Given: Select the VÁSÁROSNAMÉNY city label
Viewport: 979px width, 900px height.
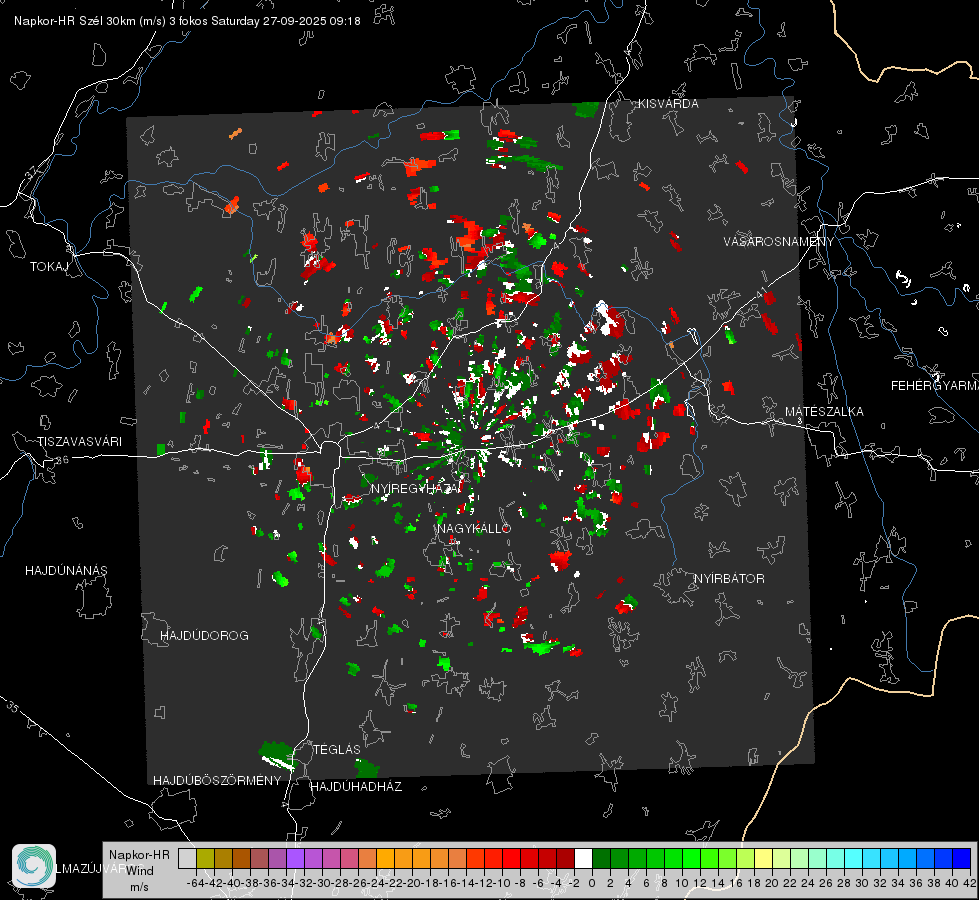Looking at the screenshot, I should [x=779, y=242].
